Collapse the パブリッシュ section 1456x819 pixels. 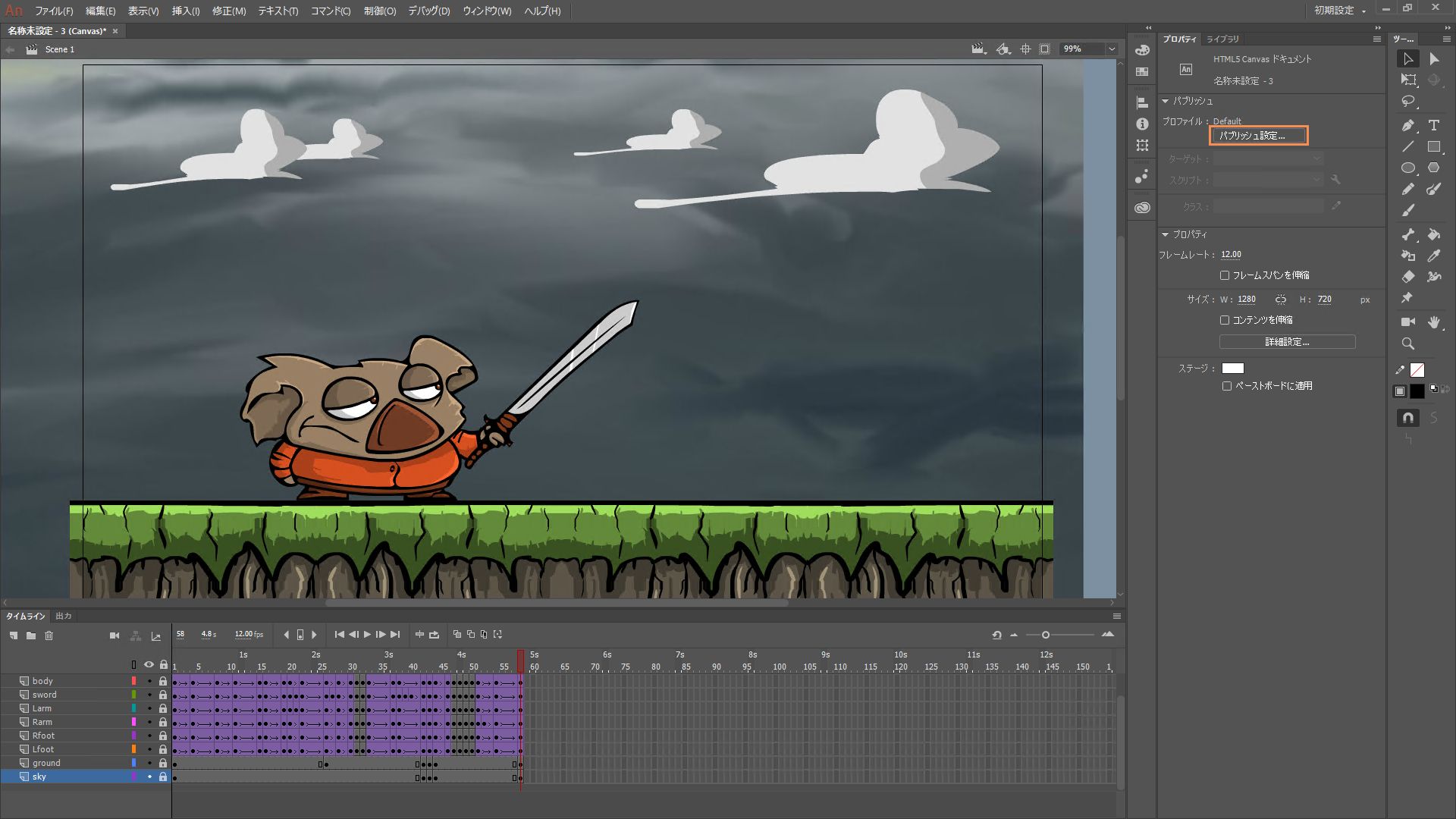(x=1166, y=101)
